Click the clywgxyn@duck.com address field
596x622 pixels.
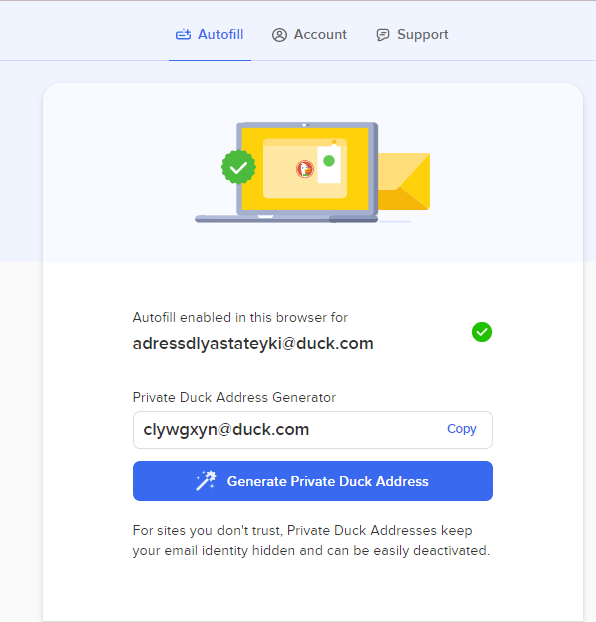313,430
